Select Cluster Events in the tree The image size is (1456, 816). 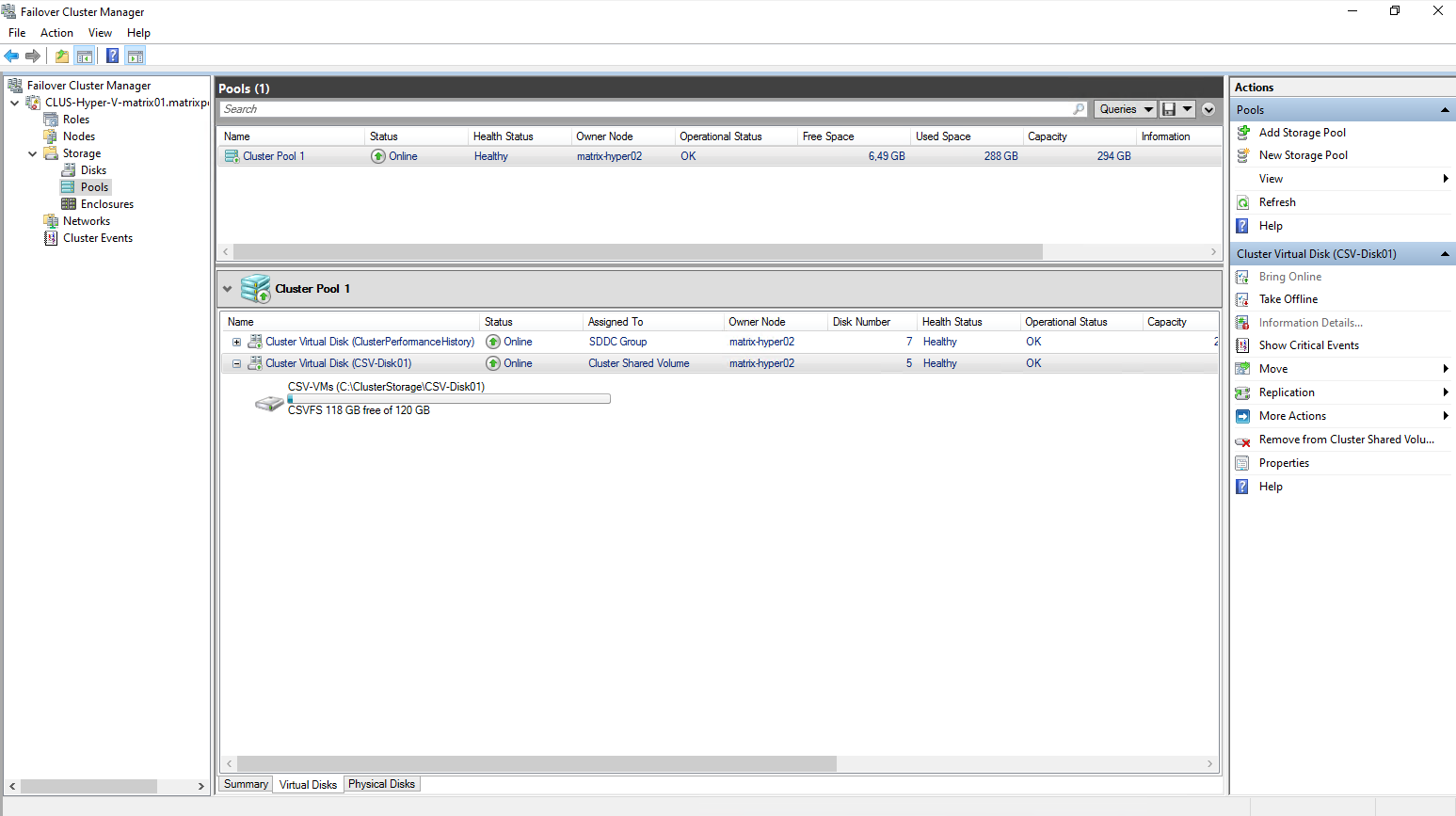(x=98, y=238)
